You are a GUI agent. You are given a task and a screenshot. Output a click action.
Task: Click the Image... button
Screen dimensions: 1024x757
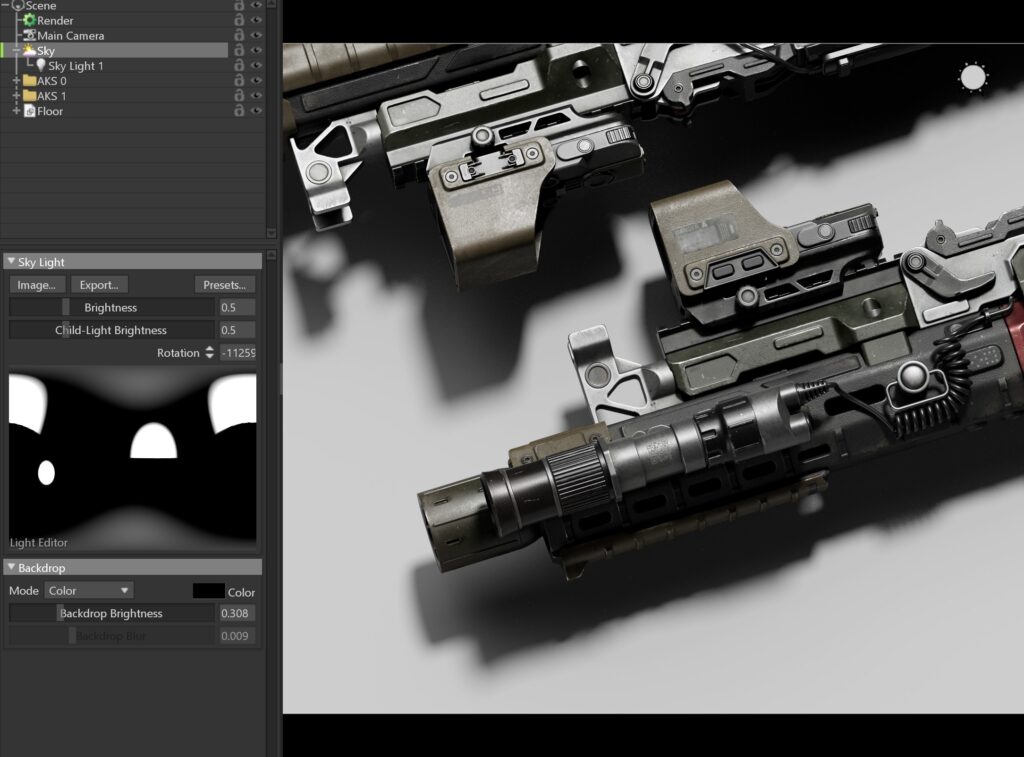tap(37, 285)
